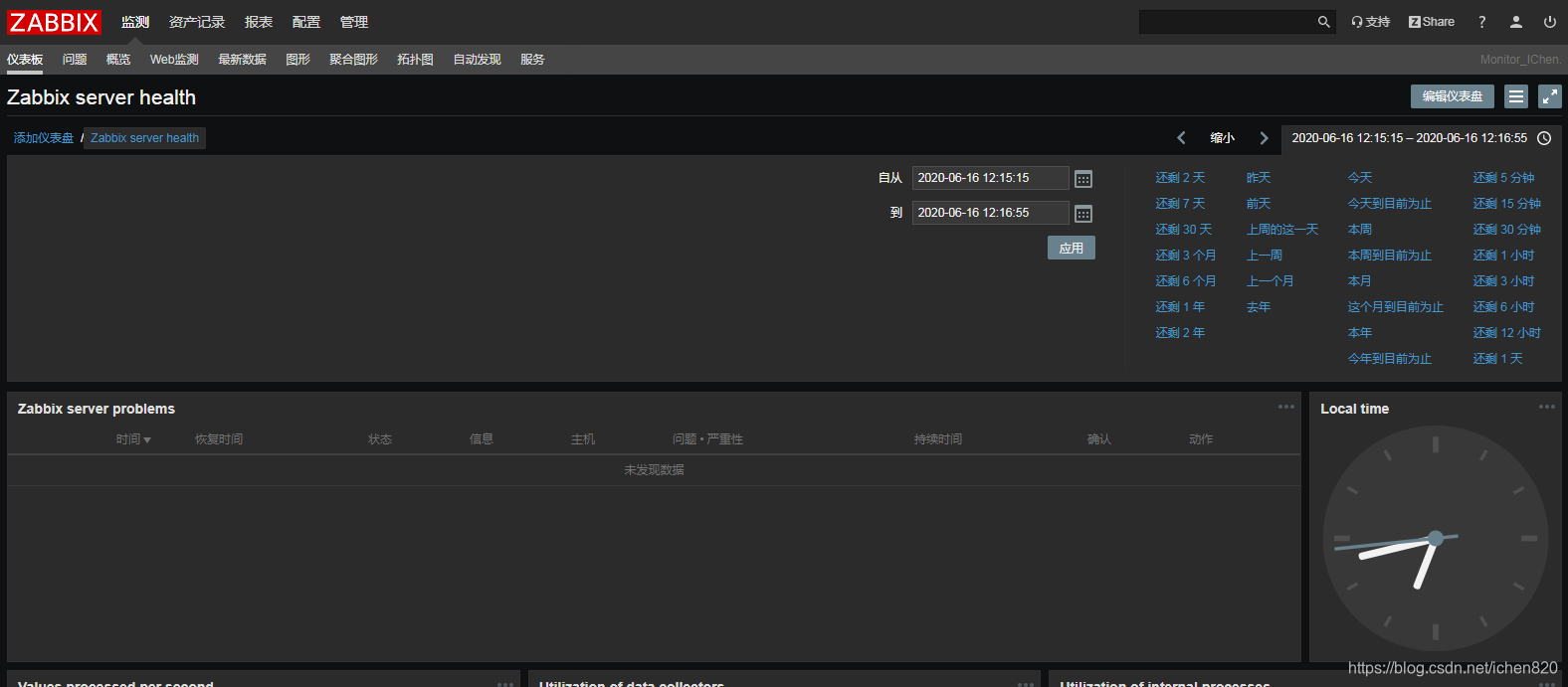Toggle the time range selector tab
This screenshot has height=687, width=1568.
(x=1422, y=138)
